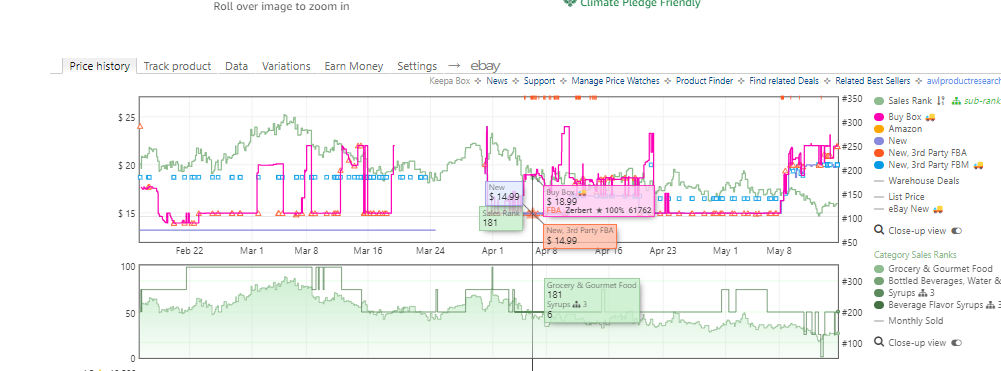Click the Buy Box truck shipping icon in the legend

pyautogui.click(x=930, y=117)
